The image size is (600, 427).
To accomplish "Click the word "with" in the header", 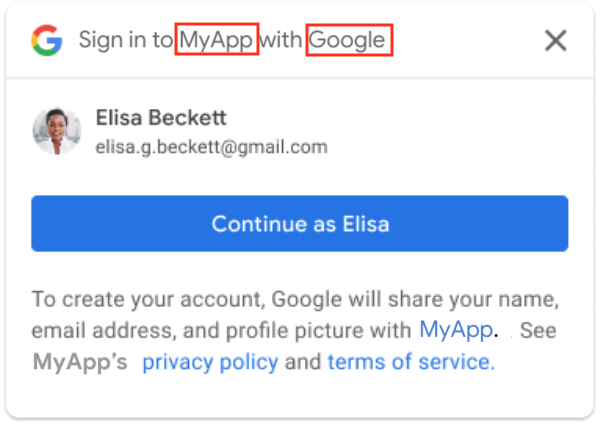I will tap(283, 41).
